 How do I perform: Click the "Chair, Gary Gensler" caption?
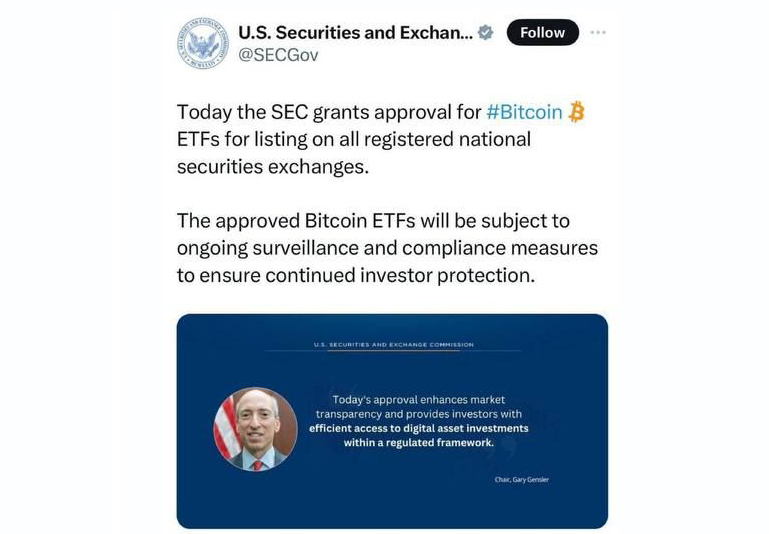point(521,480)
